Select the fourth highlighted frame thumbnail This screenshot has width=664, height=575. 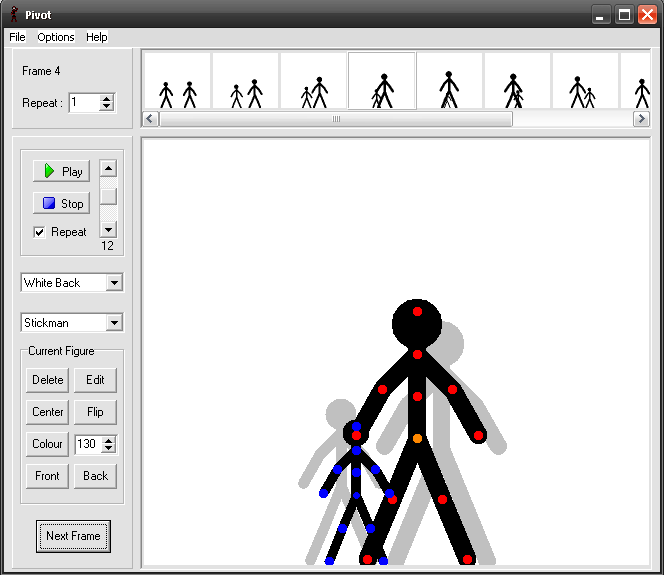pos(382,80)
